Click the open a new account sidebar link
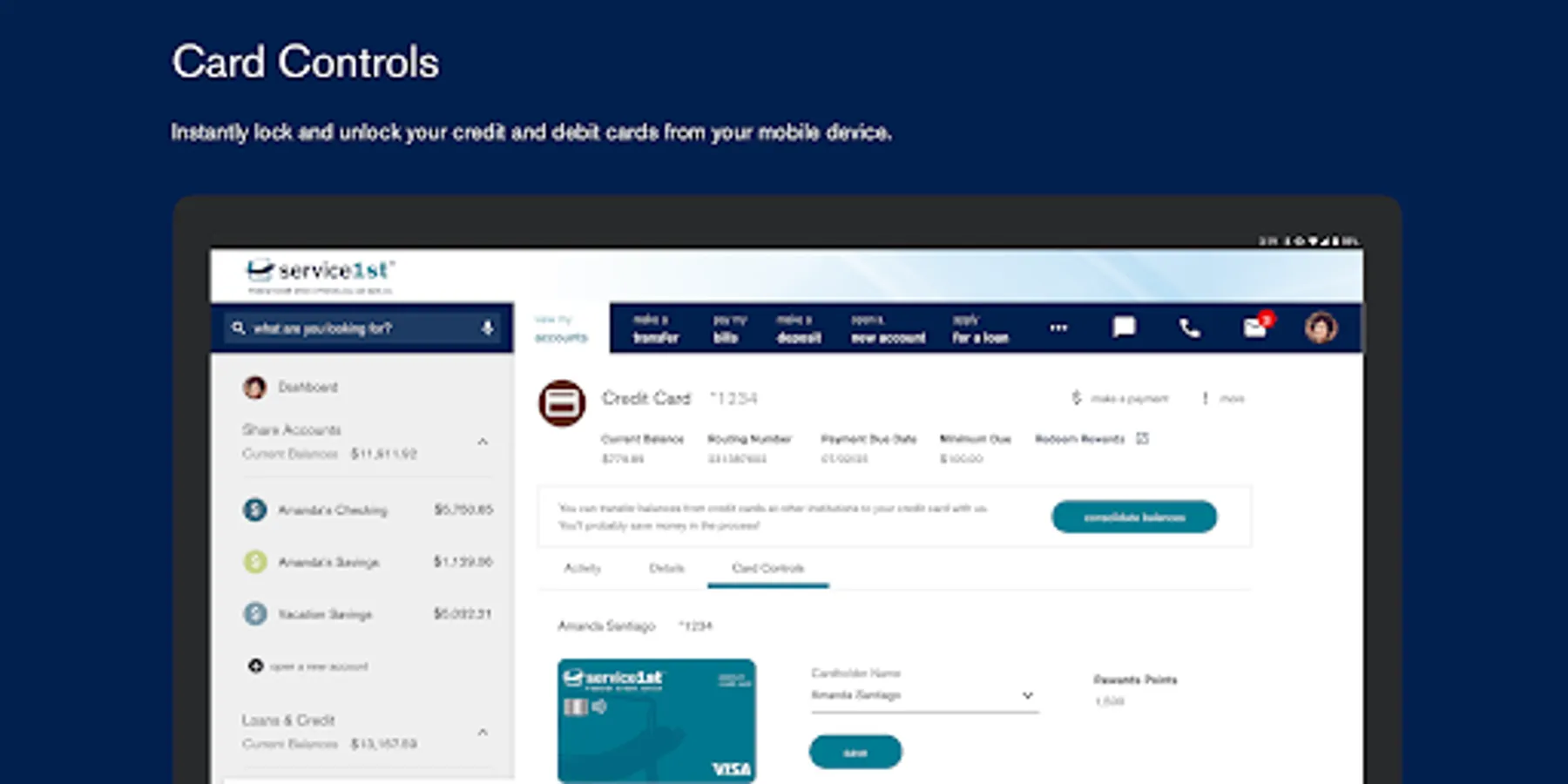Screen dimensions: 1568x784 [x=319, y=666]
